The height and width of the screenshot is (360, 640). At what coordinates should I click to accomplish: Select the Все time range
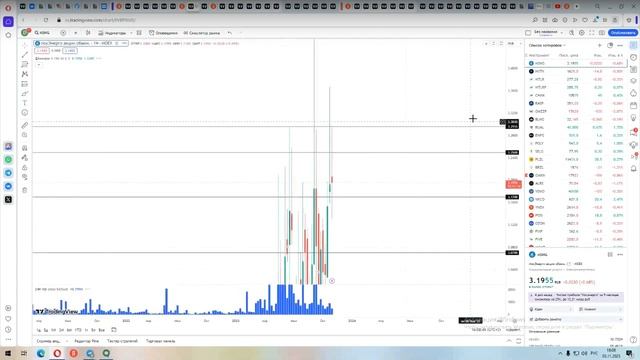click(102, 330)
